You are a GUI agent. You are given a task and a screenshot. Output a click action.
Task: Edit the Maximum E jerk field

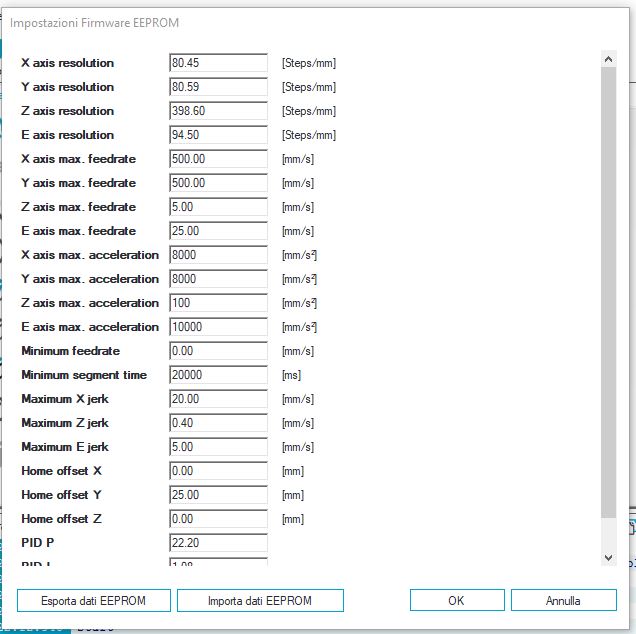[x=218, y=447]
